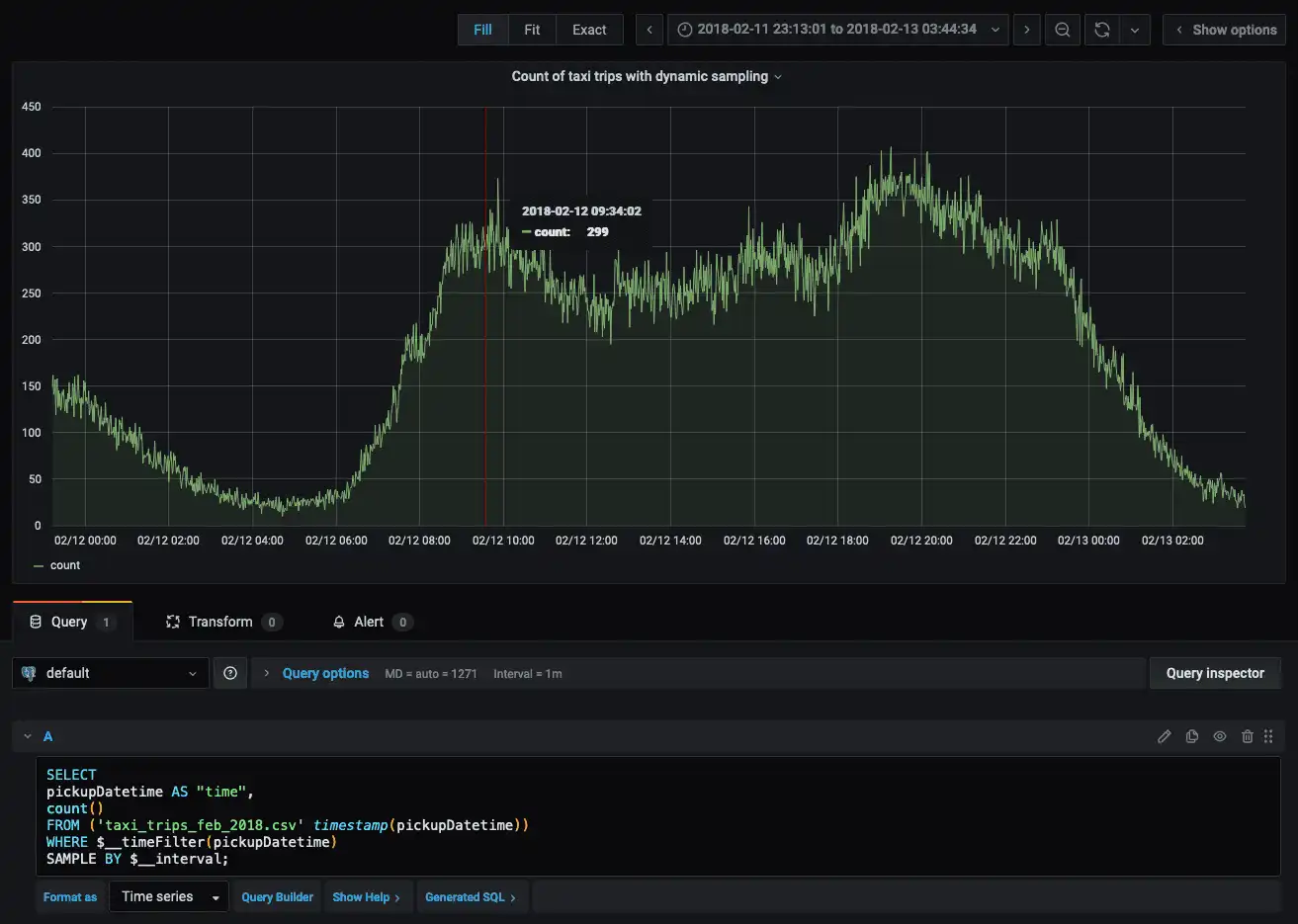This screenshot has width=1298, height=924.
Task: Click the edit pencil icon for query A
Action: [1165, 736]
